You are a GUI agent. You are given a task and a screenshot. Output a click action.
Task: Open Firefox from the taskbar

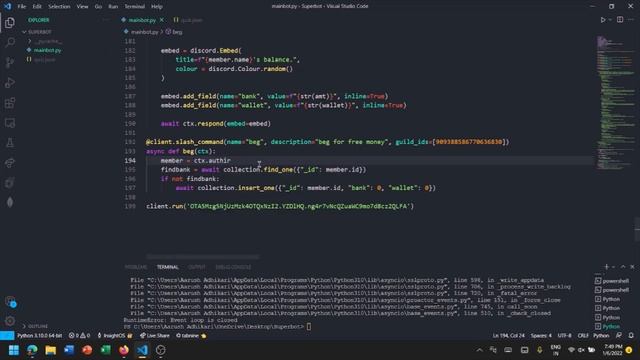(124, 350)
